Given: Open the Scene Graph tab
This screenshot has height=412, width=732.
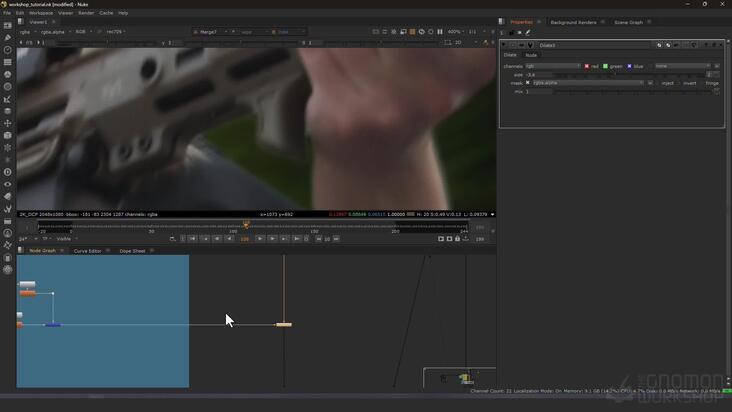Looking at the screenshot, I should point(628,22).
